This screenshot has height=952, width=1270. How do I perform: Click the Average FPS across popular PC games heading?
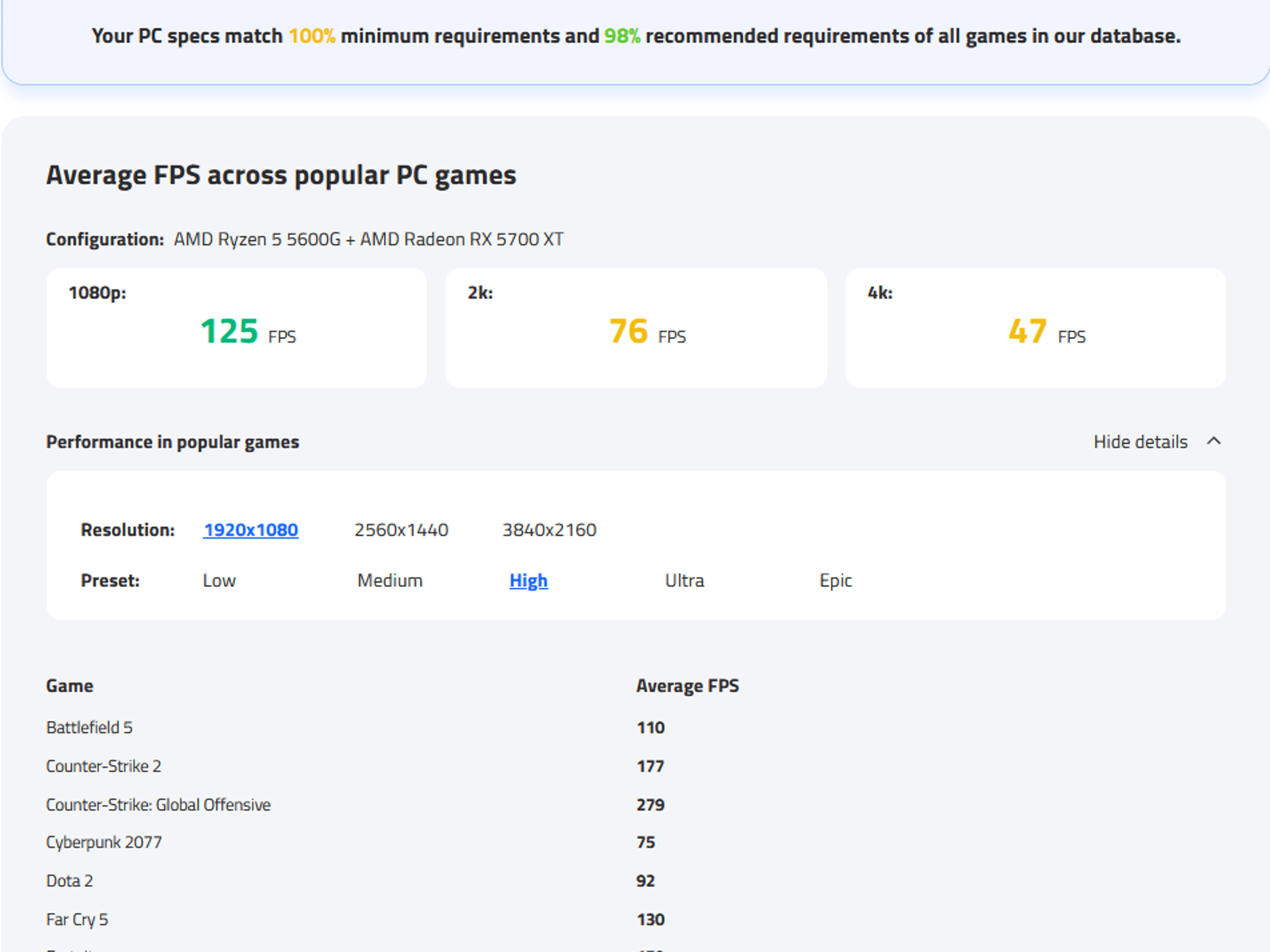[281, 175]
